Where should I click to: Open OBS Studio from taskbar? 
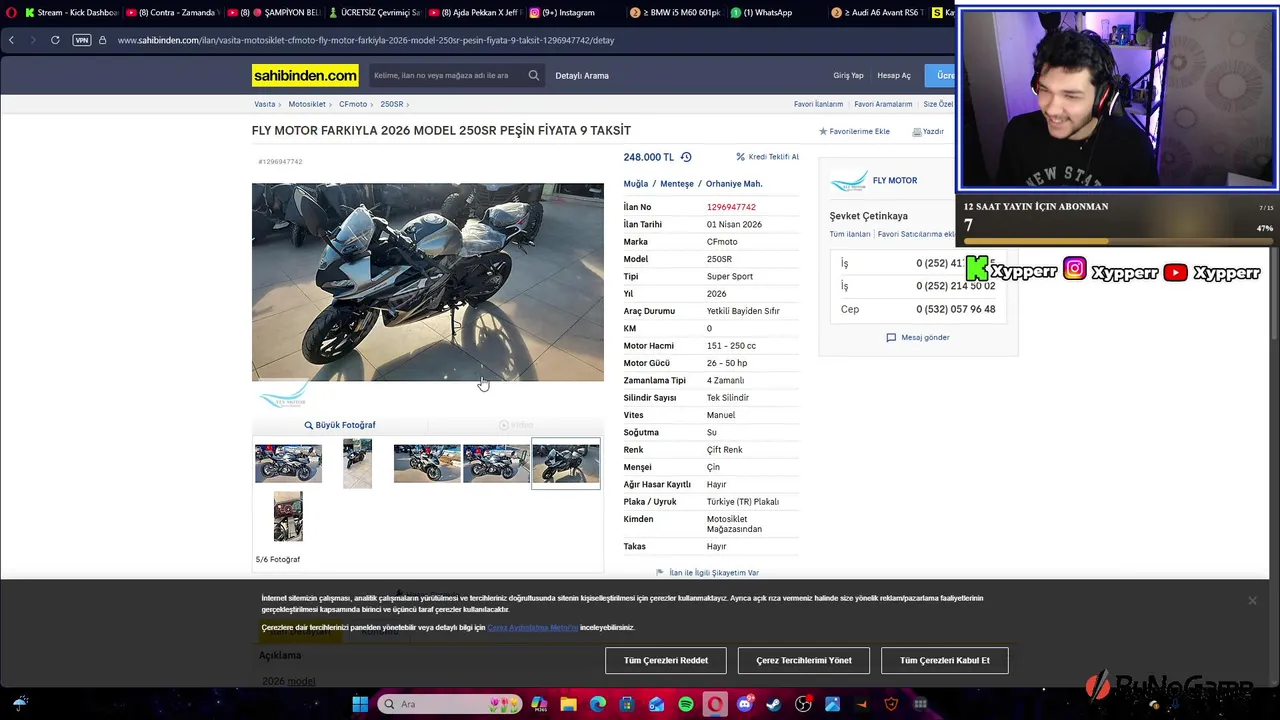pos(803,704)
